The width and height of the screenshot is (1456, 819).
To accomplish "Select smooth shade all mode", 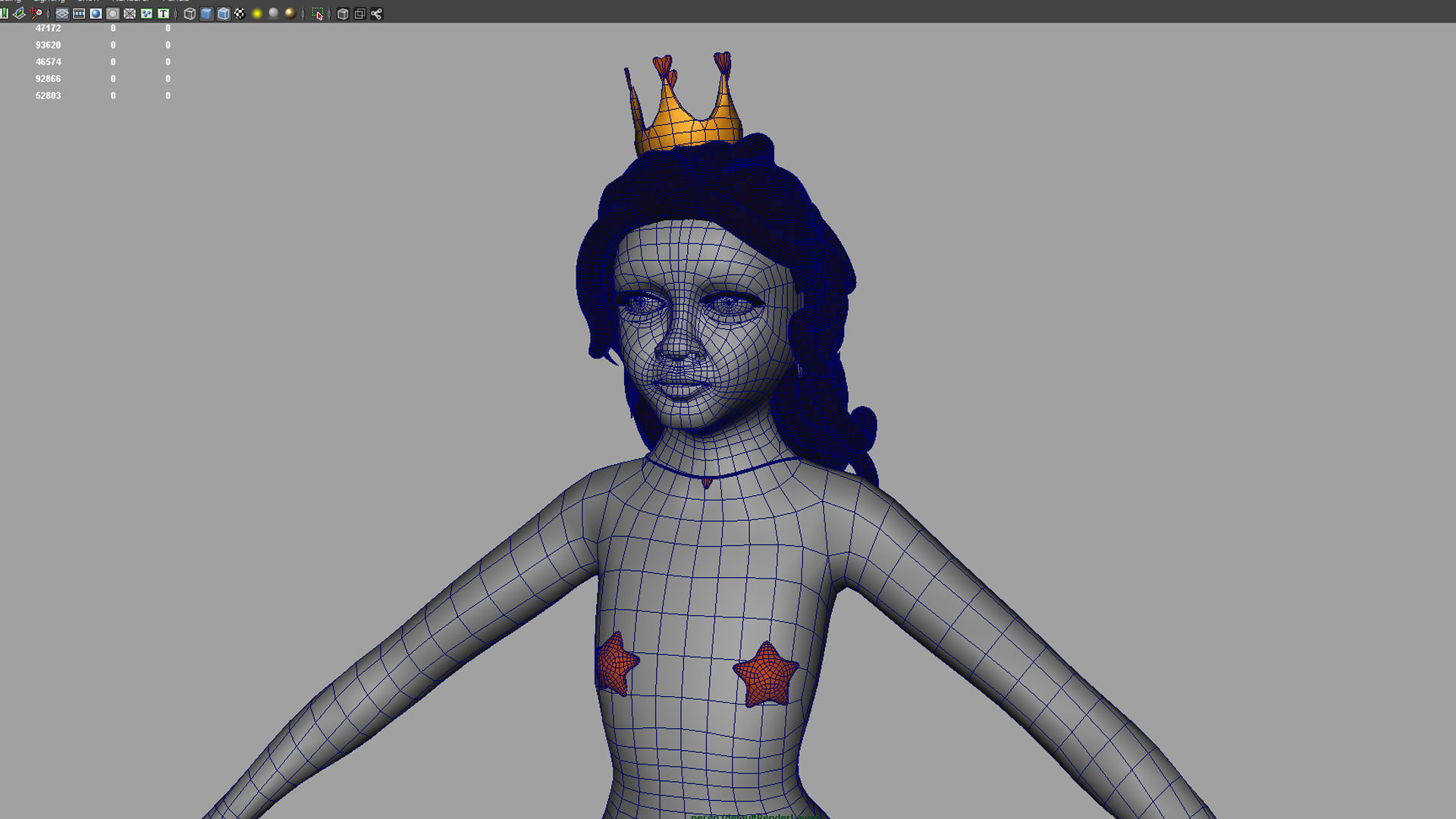I will click(206, 14).
